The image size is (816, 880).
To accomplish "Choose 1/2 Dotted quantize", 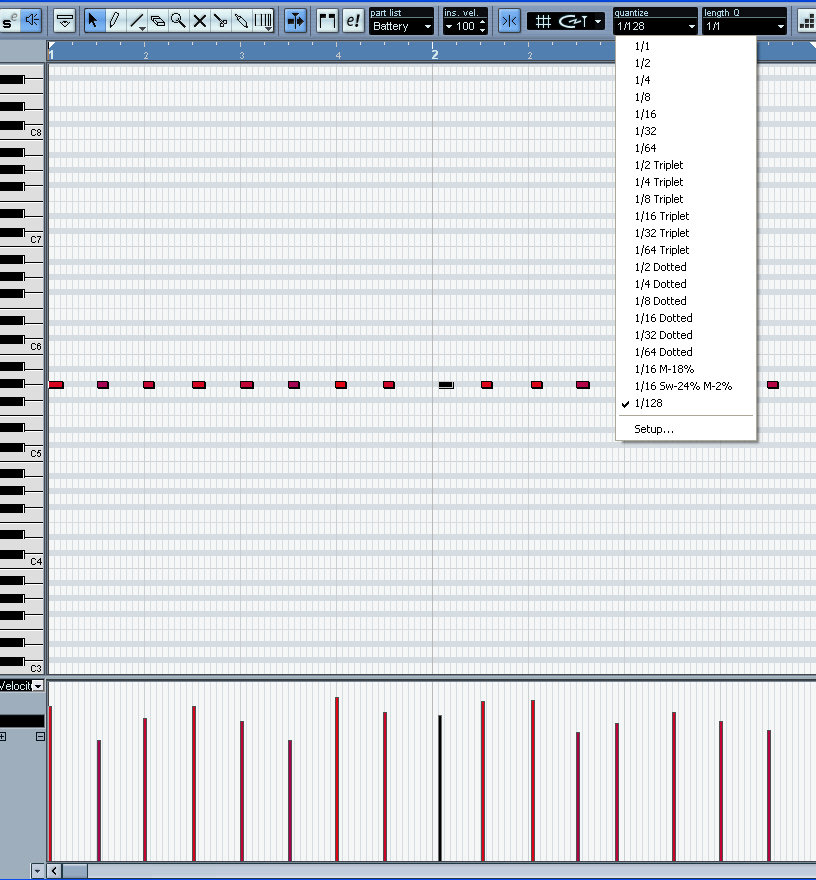I will point(686,267).
